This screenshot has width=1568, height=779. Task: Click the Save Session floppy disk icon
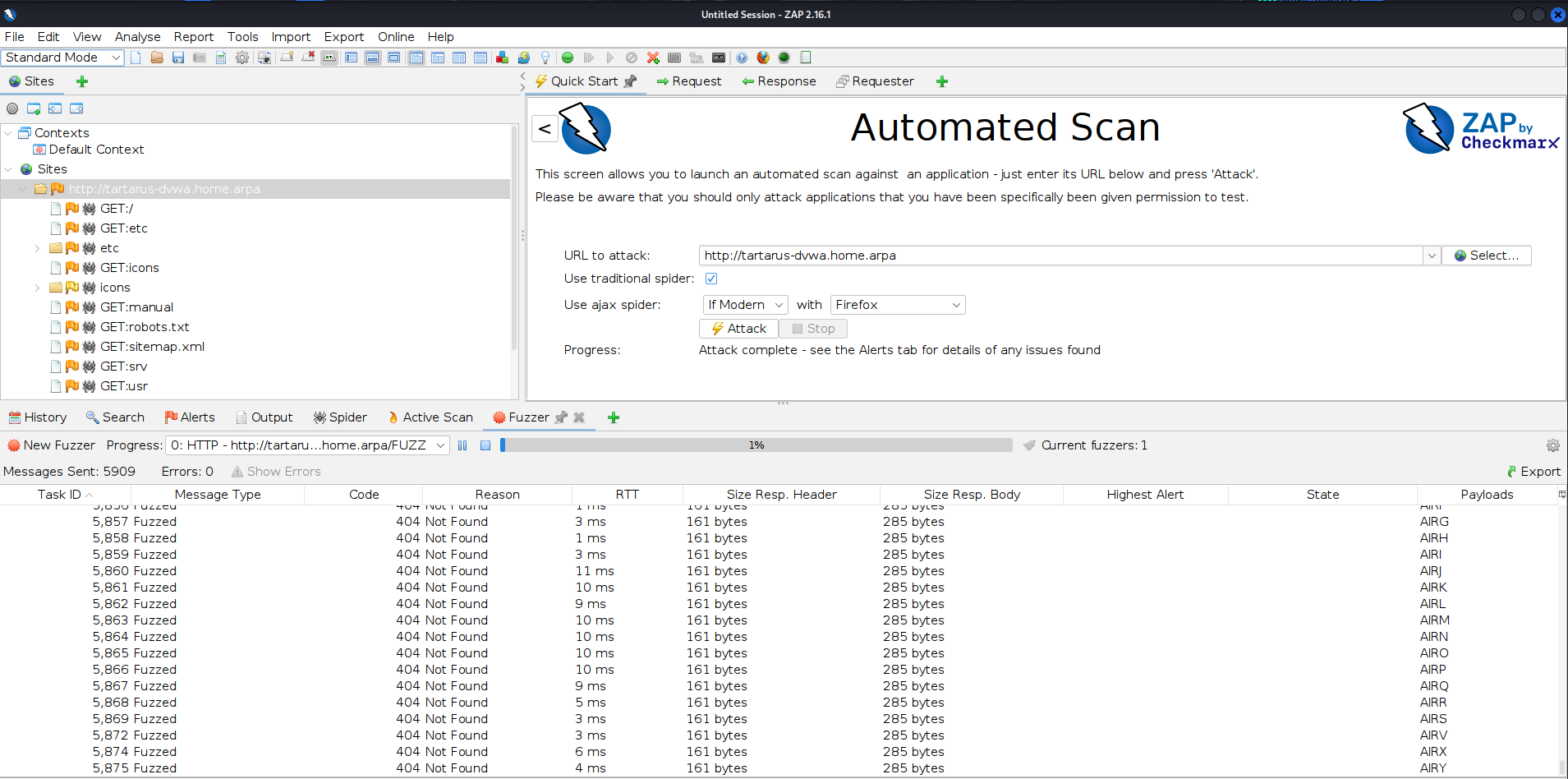[x=178, y=58]
